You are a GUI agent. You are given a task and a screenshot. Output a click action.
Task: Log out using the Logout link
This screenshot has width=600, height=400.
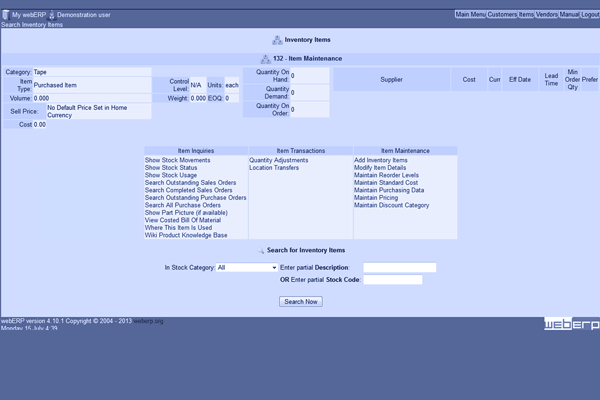590,15
